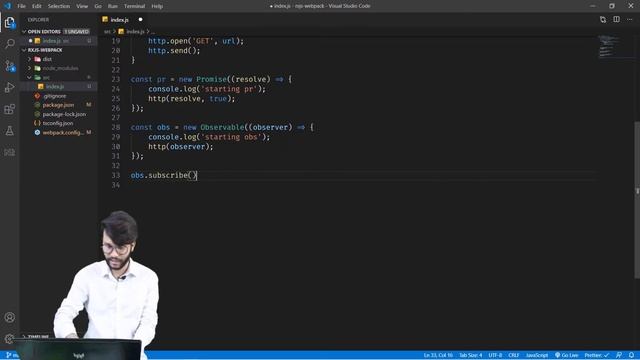This screenshot has height=360, width=640.
Task: Click the word Promise on line 23
Action: 211,79
